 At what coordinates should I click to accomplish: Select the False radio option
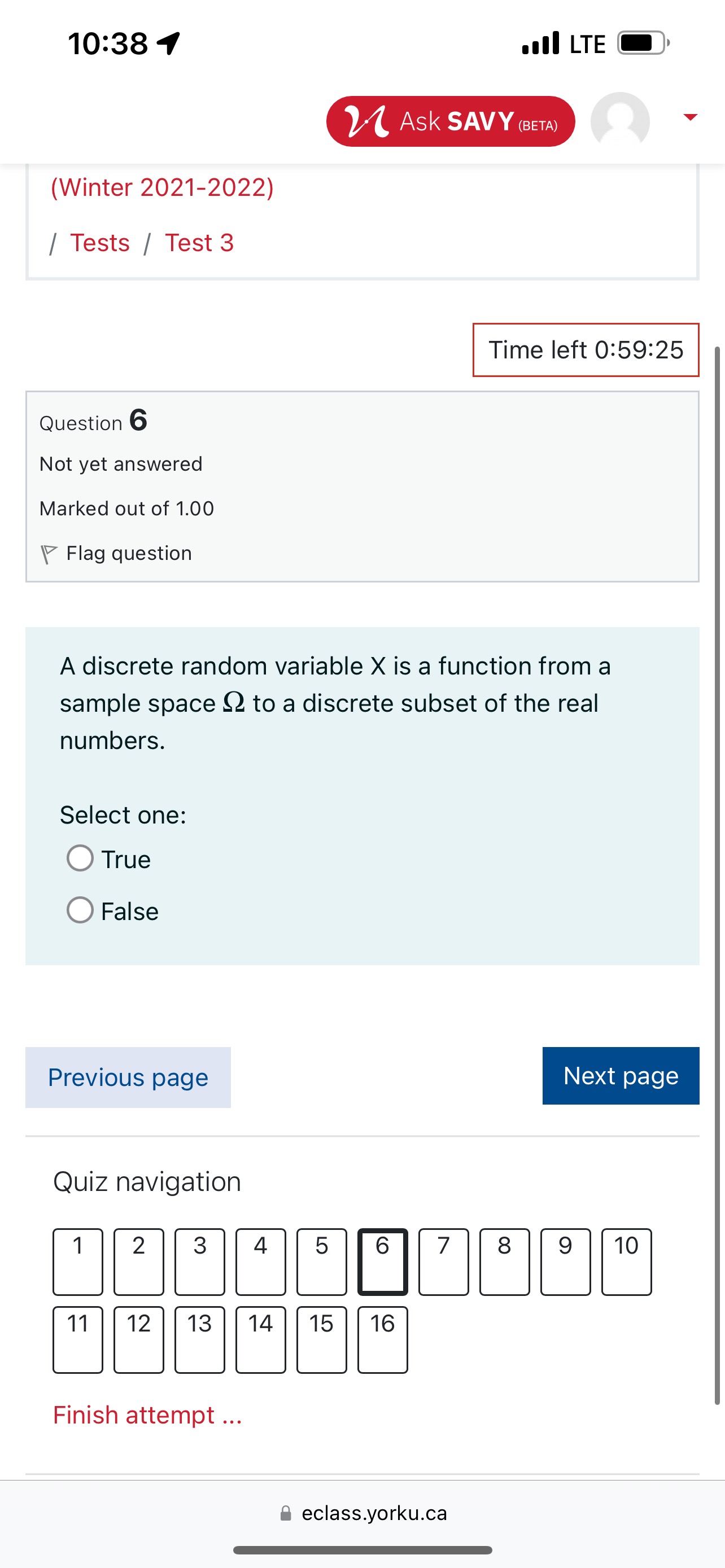click(x=80, y=910)
